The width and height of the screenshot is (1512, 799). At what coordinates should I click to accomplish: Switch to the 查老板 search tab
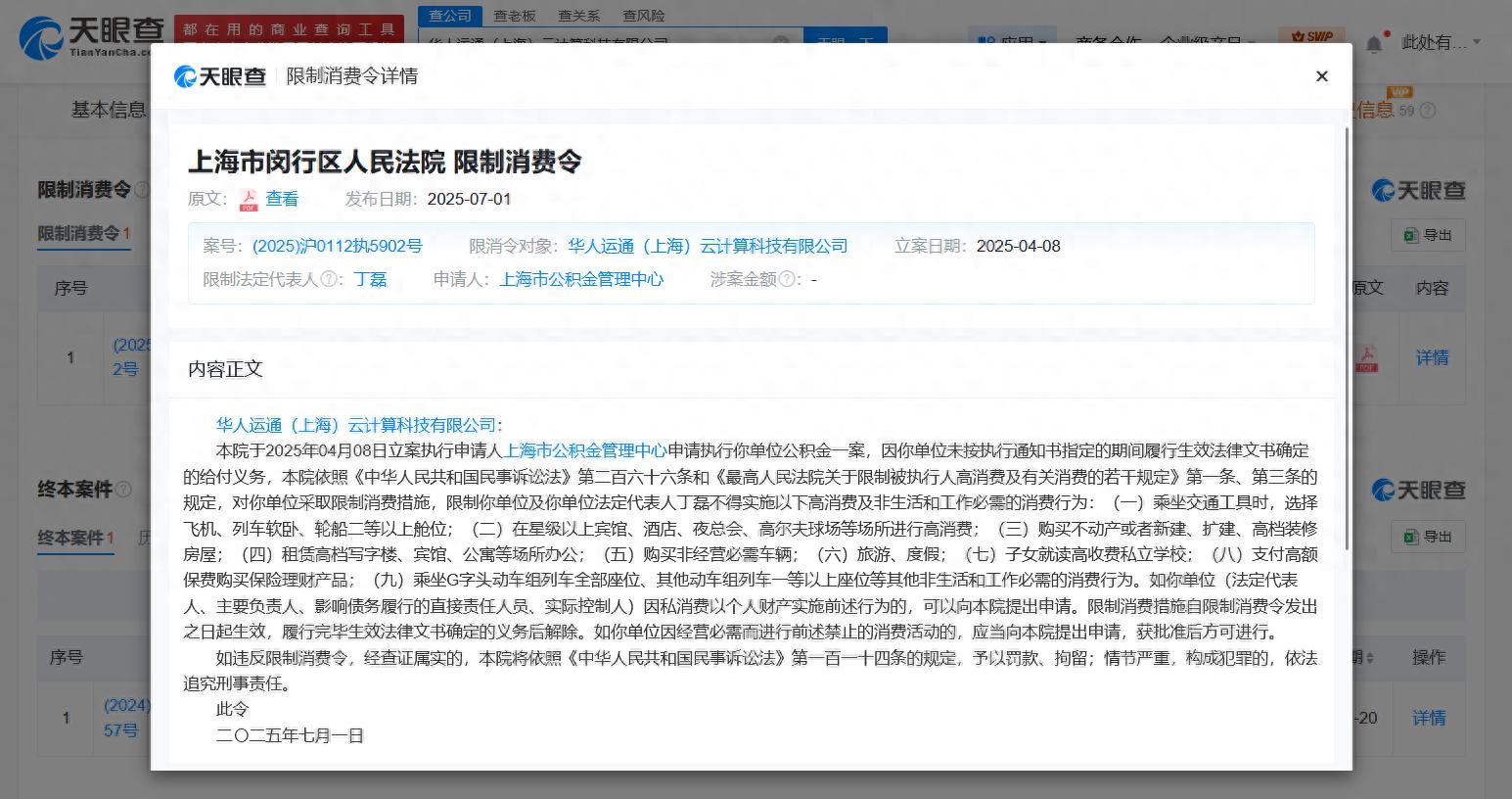coord(514,16)
